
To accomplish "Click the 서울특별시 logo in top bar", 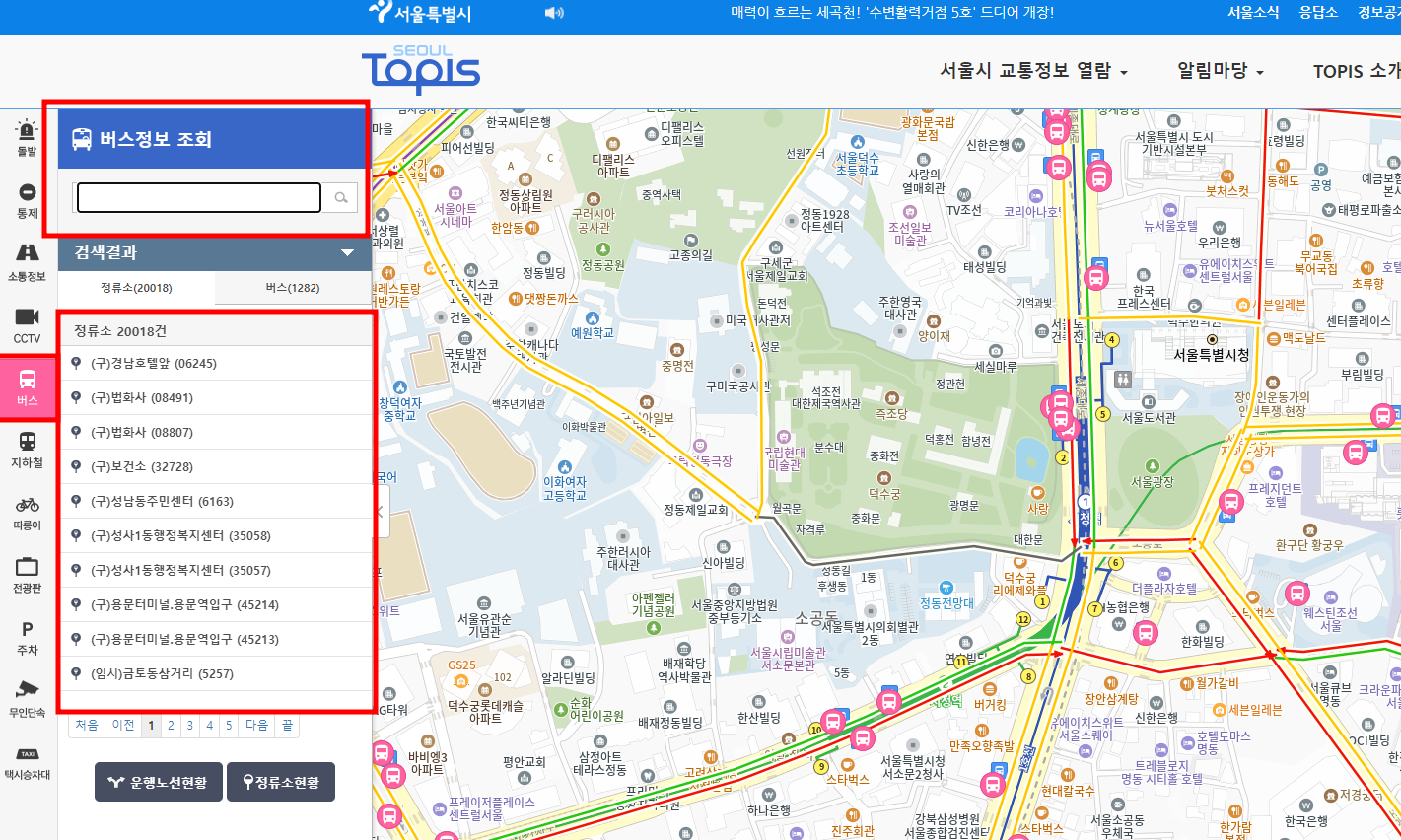I will [420, 13].
